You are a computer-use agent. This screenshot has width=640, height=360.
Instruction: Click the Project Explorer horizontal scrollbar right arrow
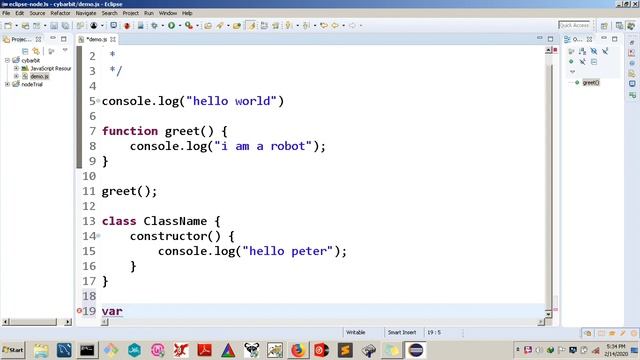pos(68,322)
